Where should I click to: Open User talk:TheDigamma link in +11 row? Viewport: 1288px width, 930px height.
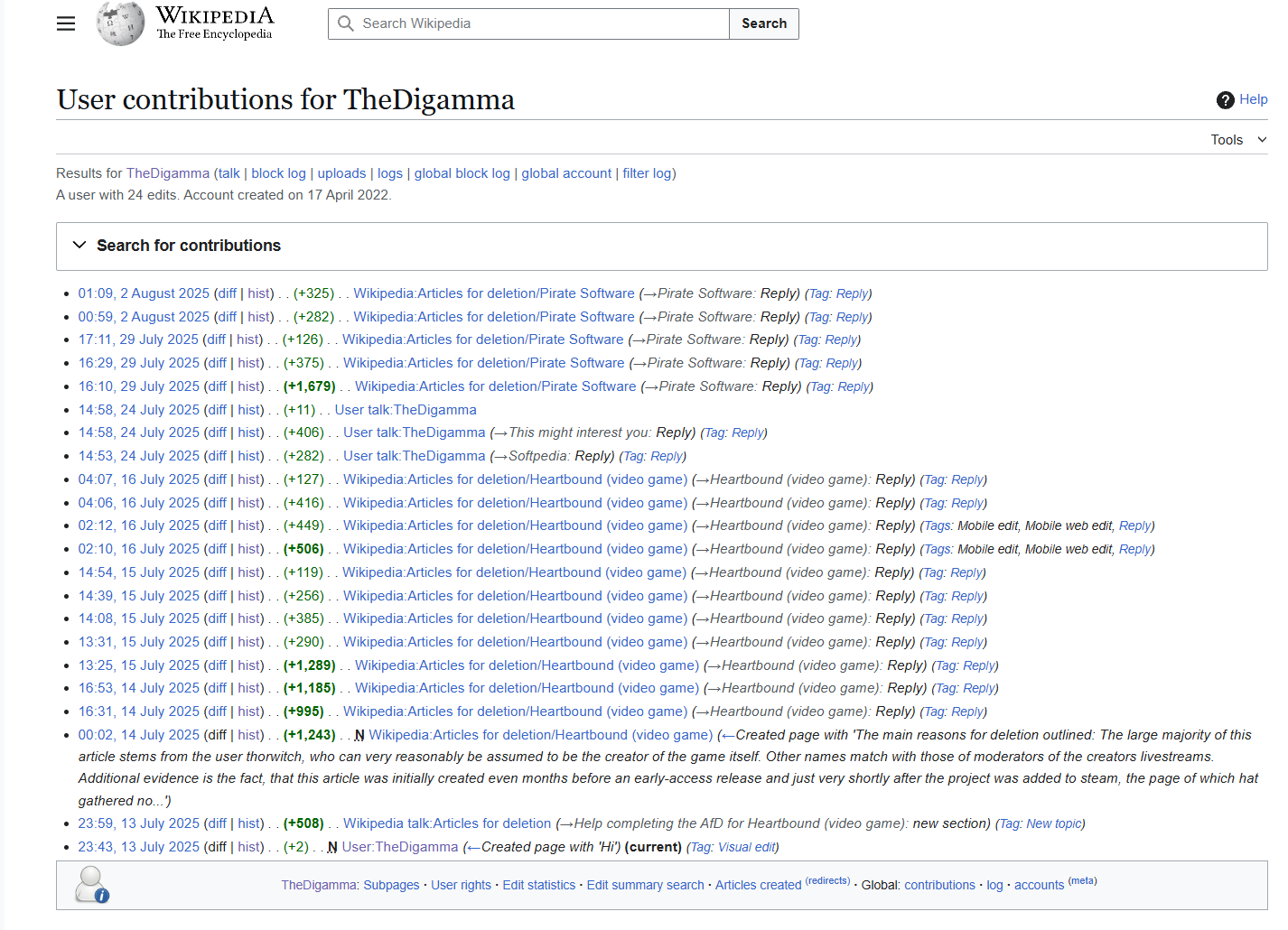click(406, 410)
